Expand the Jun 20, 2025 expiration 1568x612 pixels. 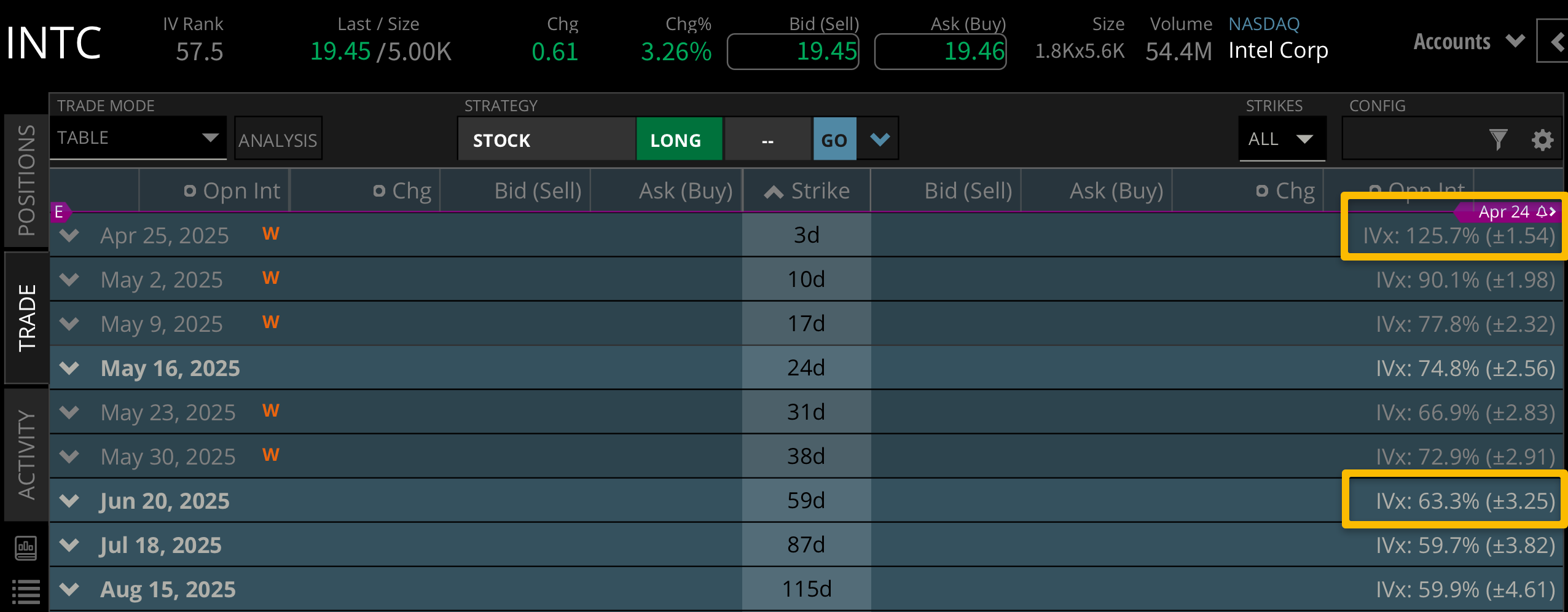(69, 501)
